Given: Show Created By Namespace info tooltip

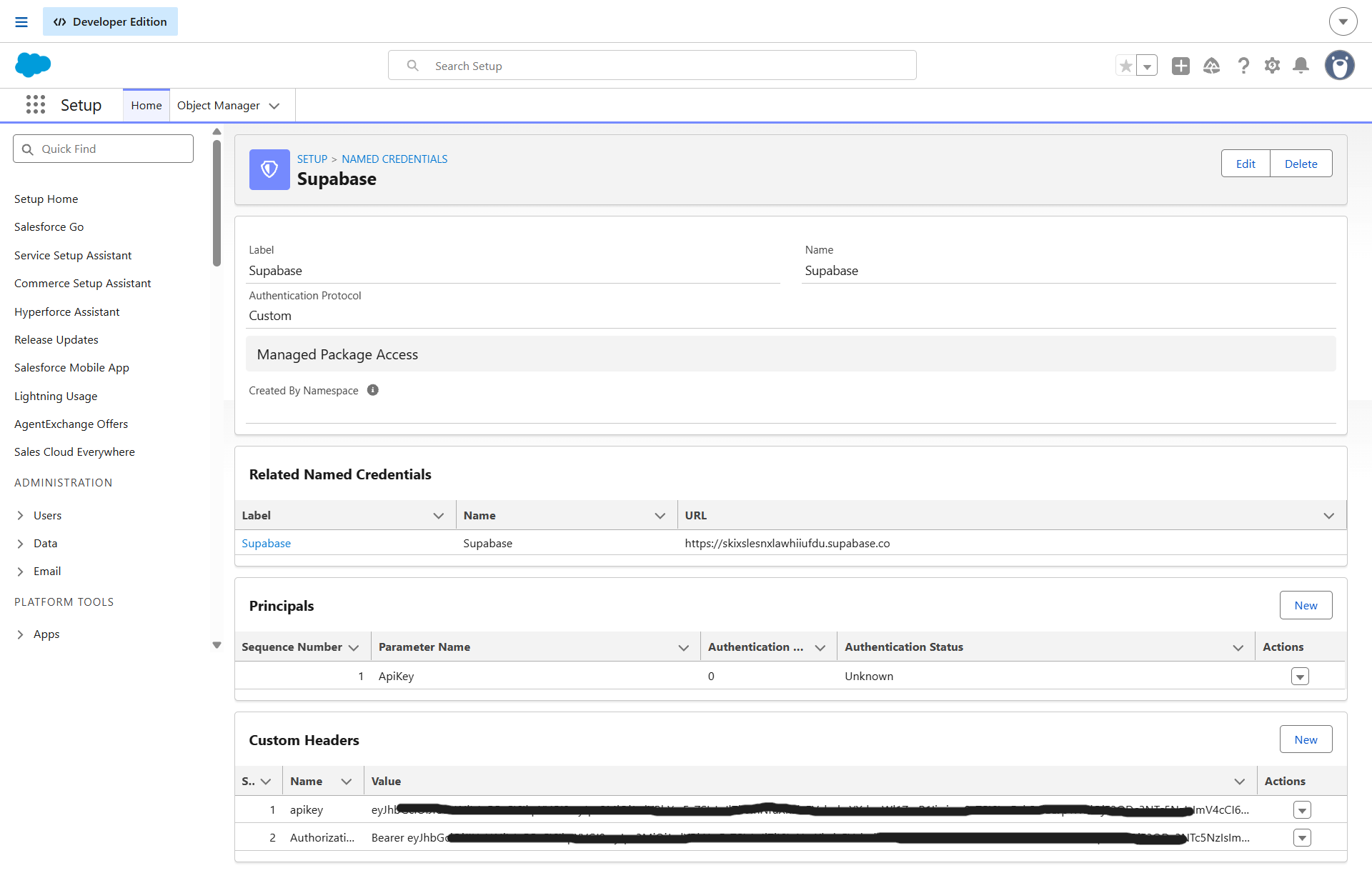Looking at the screenshot, I should pyautogui.click(x=373, y=390).
